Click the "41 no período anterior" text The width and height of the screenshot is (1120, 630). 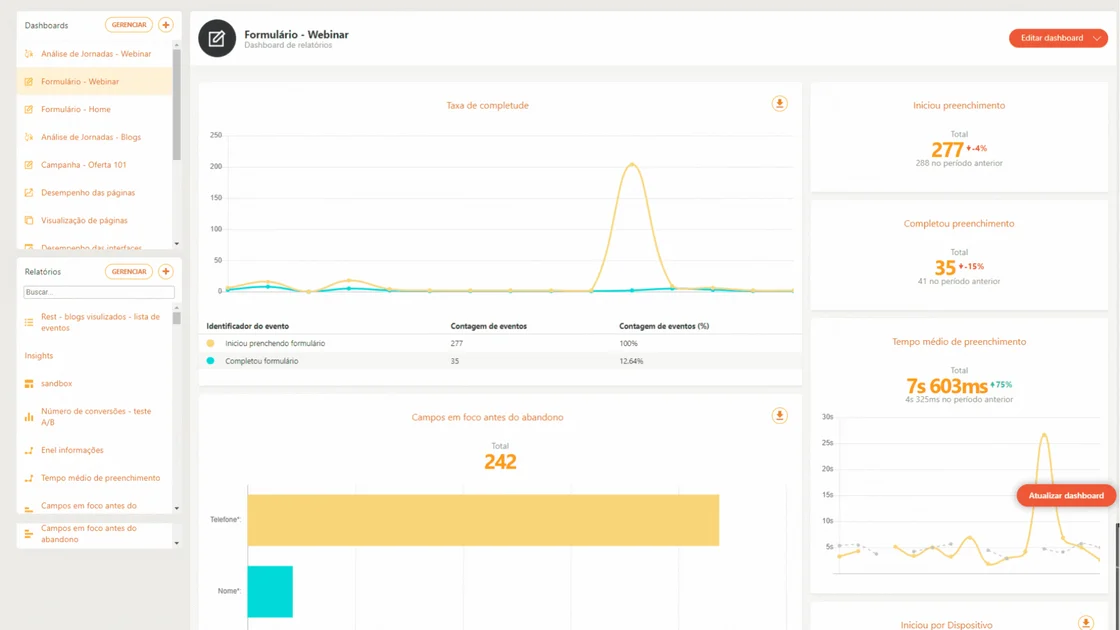click(959, 281)
